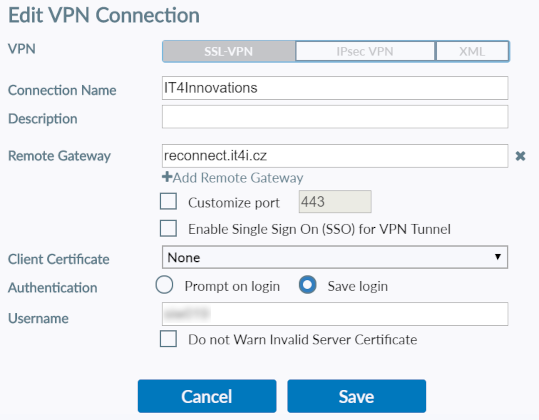
Task: Switch to the IPsec VPN tab
Action: click(x=365, y=52)
